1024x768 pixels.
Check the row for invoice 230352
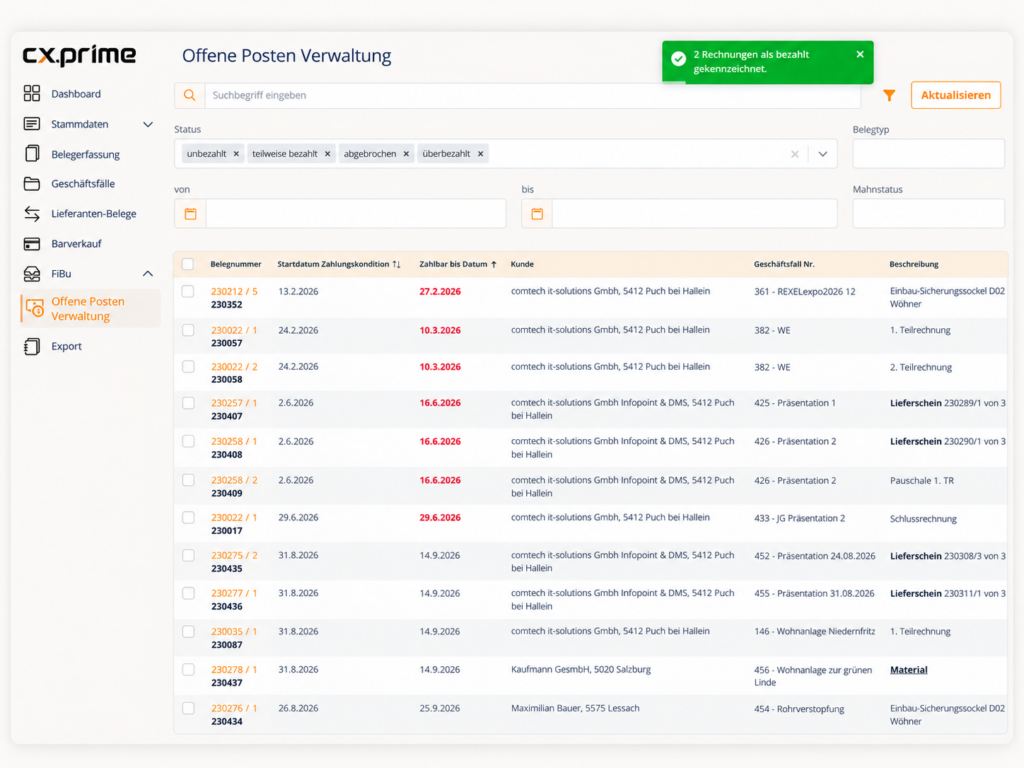pyautogui.click(x=188, y=291)
